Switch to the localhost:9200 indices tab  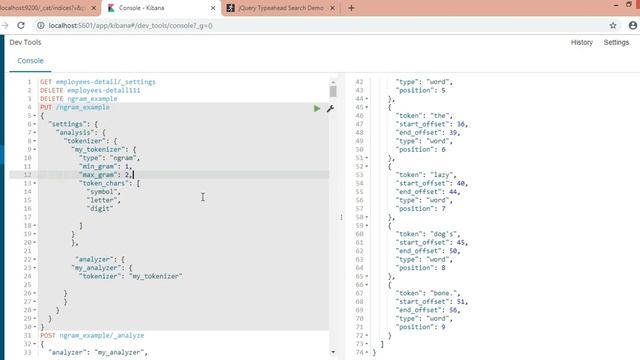[x=47, y=8]
